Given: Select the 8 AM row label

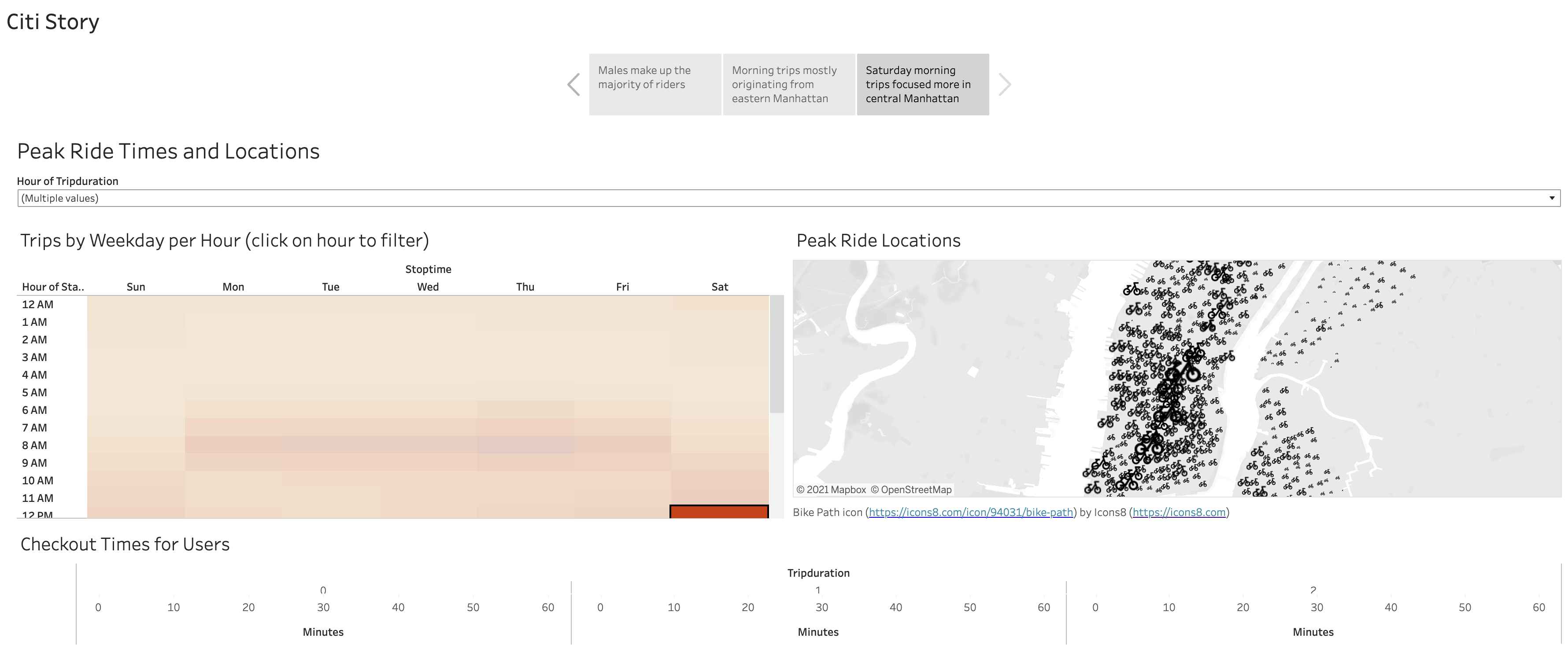Looking at the screenshot, I should 35,446.
